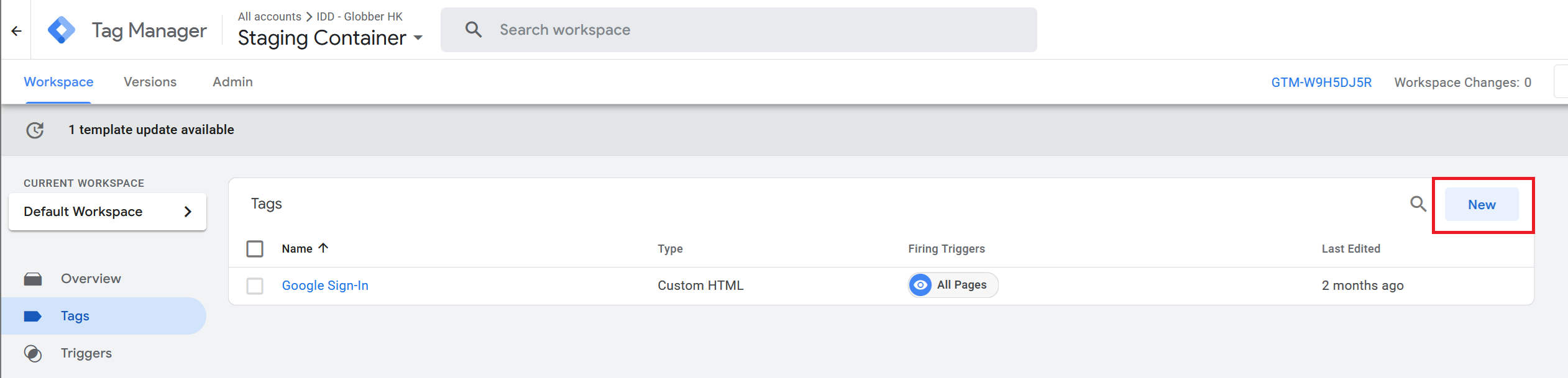Click the Tags label icon in sidebar
This screenshot has width=1568, height=378.
(33, 316)
